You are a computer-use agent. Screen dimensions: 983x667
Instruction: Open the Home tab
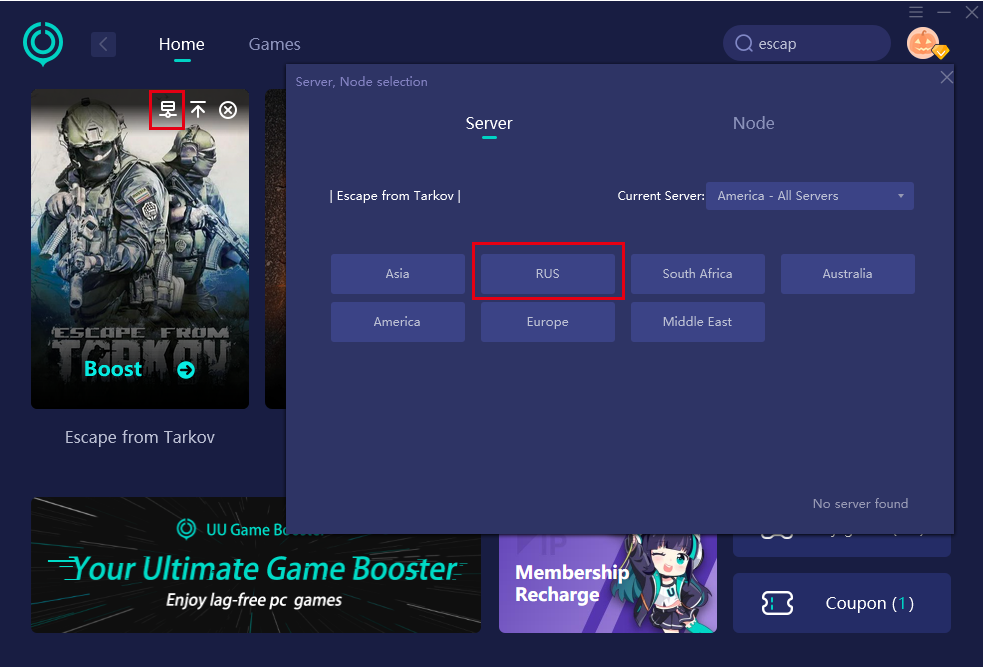pyautogui.click(x=181, y=44)
